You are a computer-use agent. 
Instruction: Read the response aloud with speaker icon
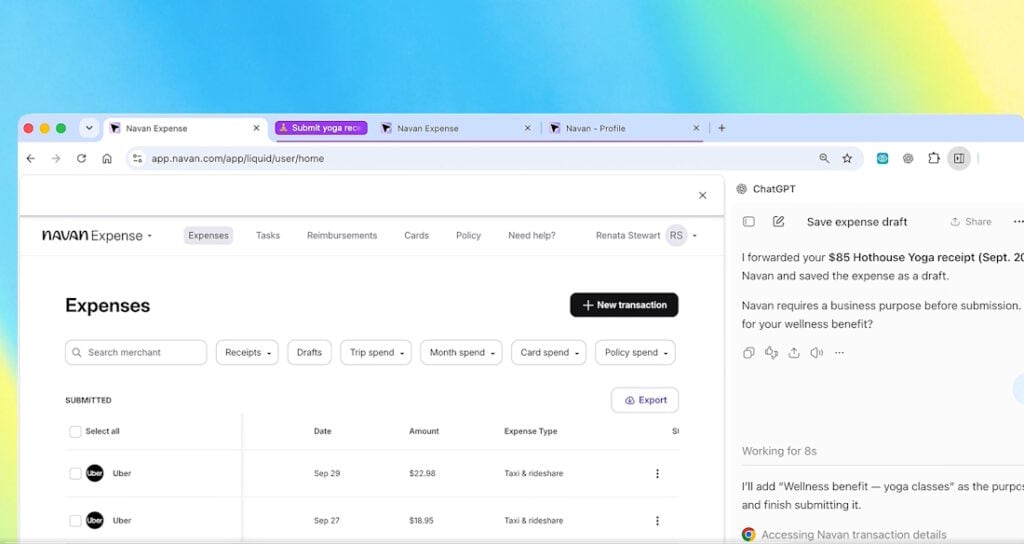click(816, 353)
